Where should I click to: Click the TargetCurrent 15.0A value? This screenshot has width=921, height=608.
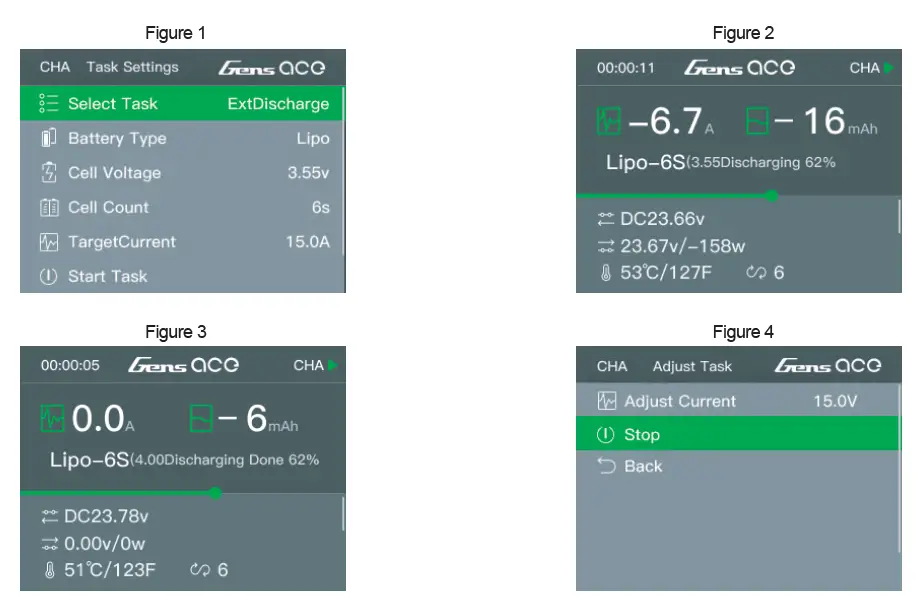(x=305, y=242)
